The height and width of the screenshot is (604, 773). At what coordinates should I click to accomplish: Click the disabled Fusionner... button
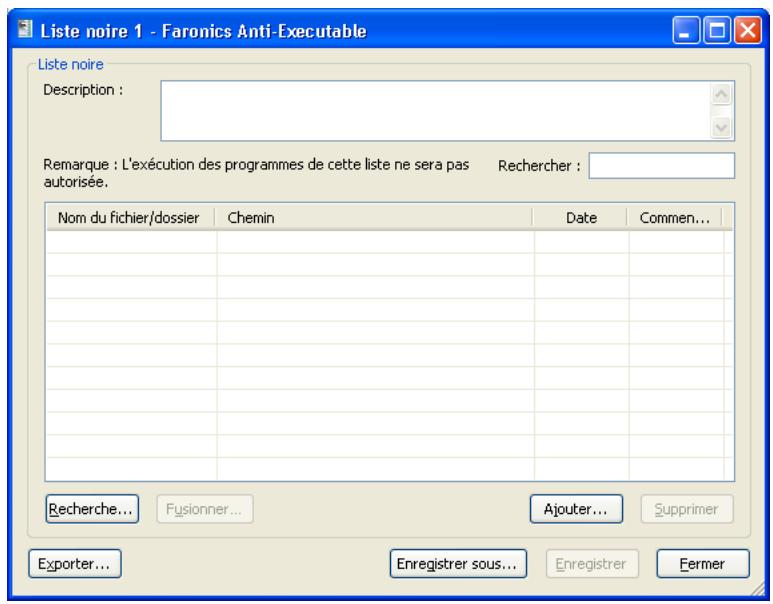pos(205,509)
